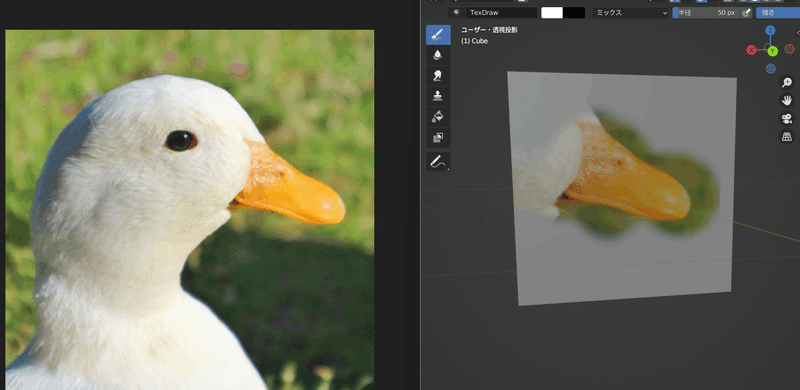Viewport: 800px width, 390px height.
Task: Select the Mask tool
Action: (438, 137)
